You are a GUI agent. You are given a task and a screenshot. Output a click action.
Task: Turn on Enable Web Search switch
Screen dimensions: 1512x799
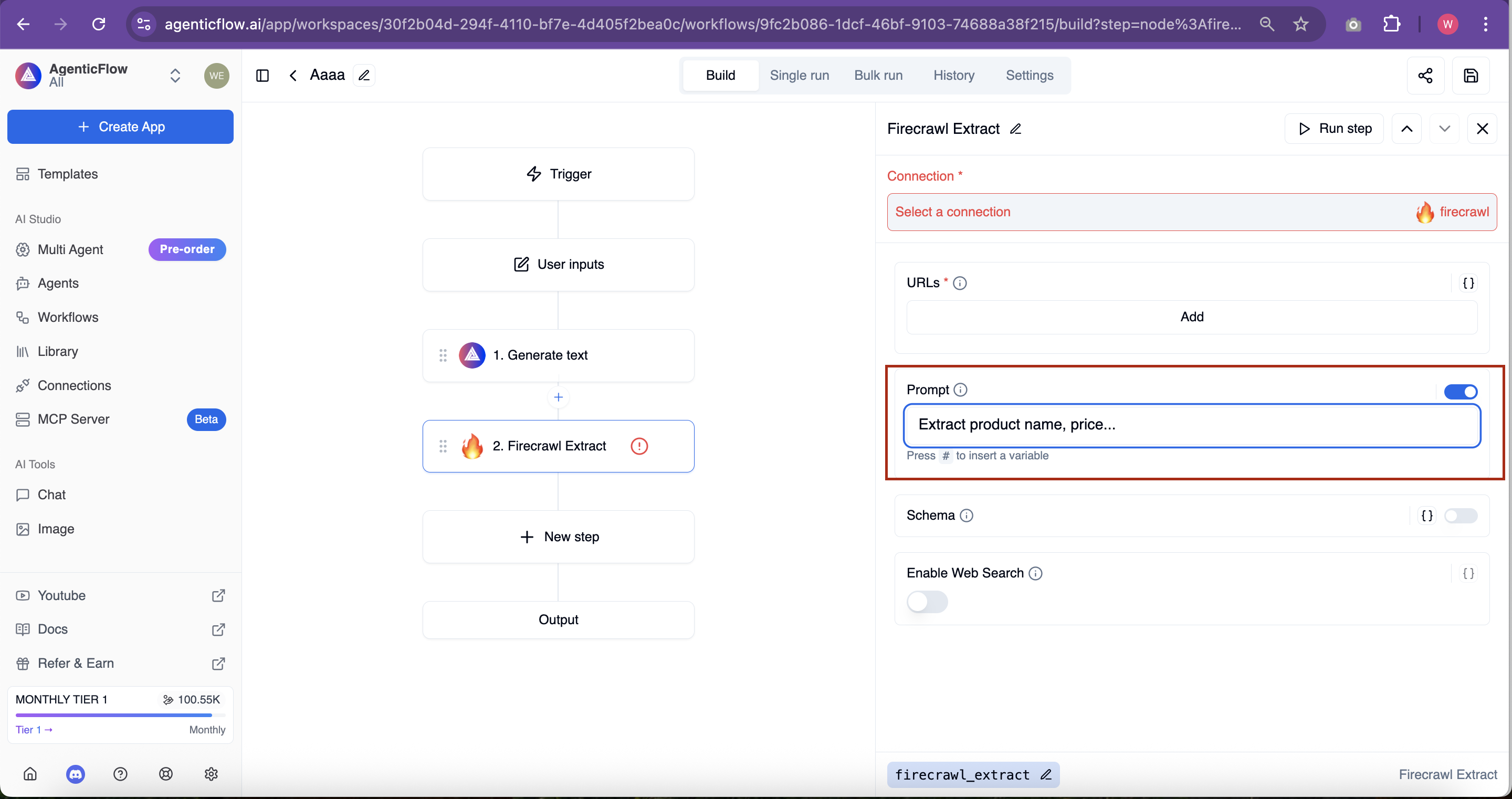927,602
